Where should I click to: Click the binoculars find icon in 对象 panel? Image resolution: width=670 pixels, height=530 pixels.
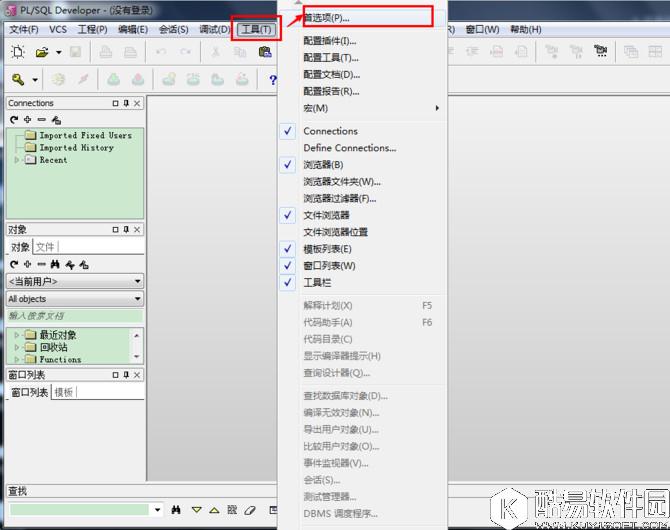(55, 264)
